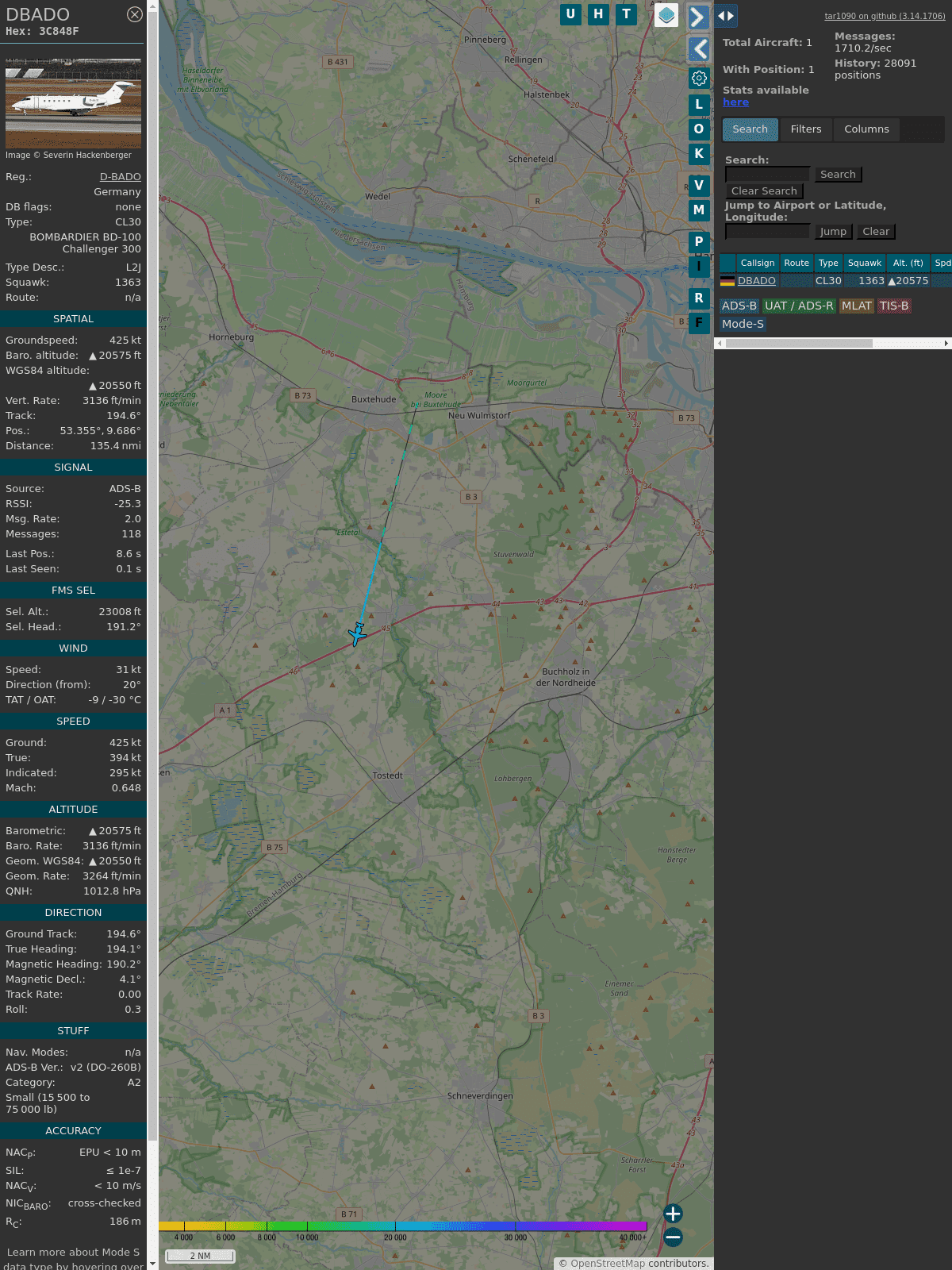Switch to the Columns tab

point(866,129)
